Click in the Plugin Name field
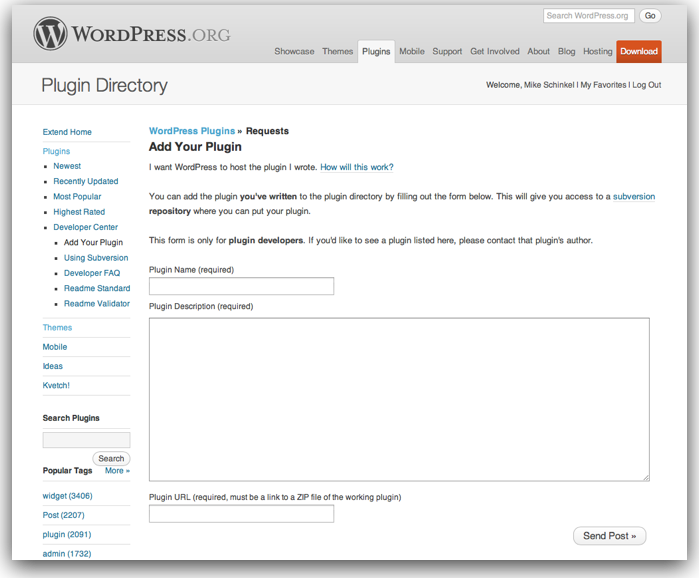This screenshot has width=699, height=578. click(x=241, y=286)
